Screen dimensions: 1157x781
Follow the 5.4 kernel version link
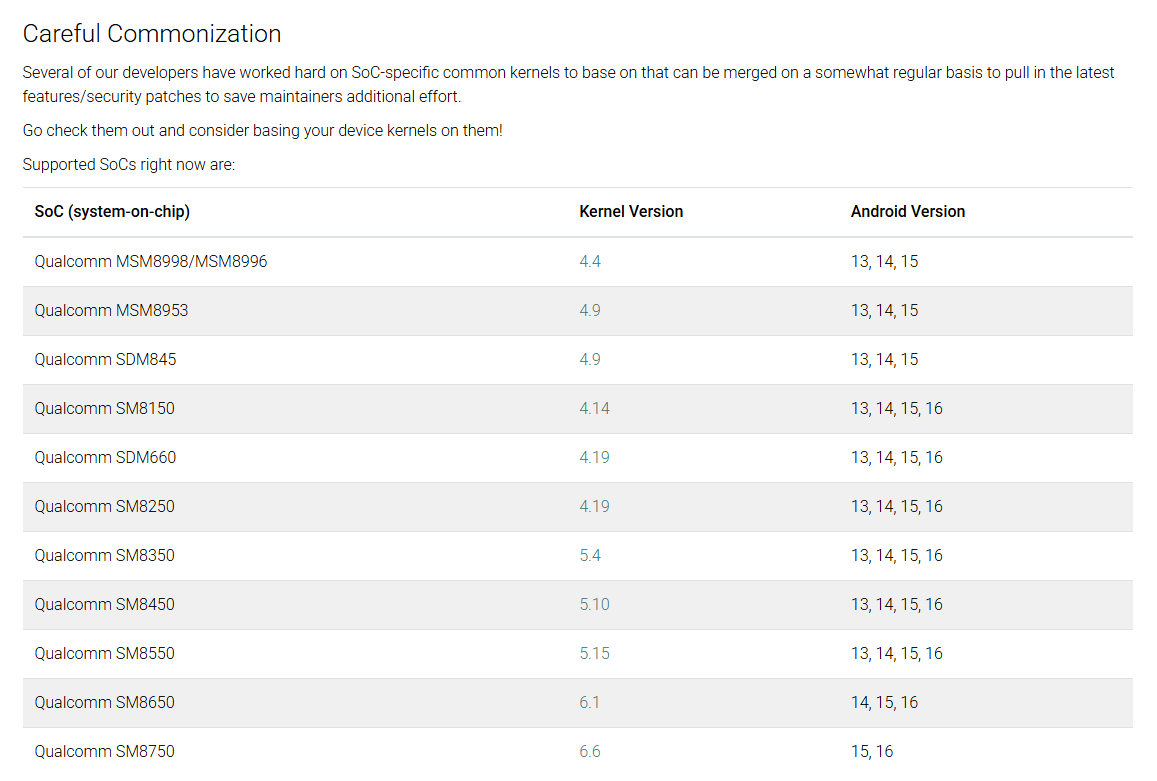(589, 556)
